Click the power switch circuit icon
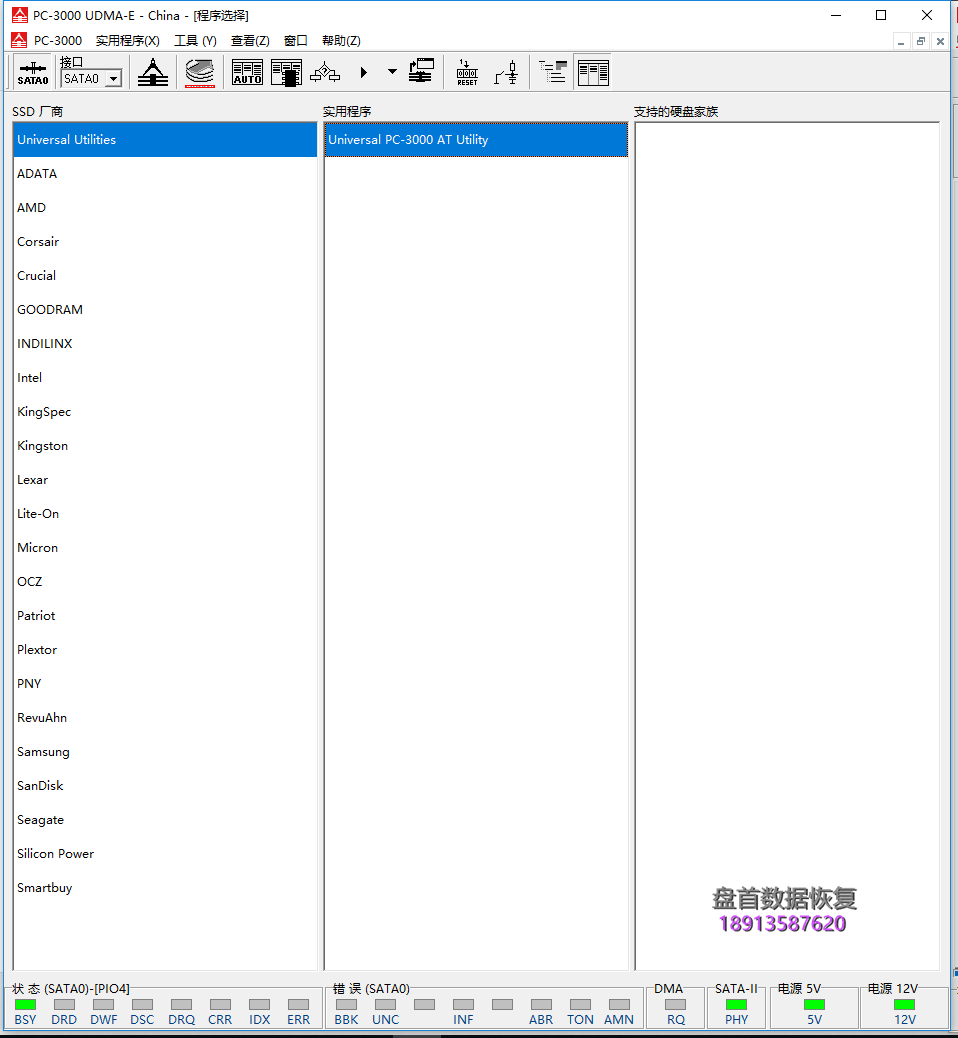Image resolution: width=958 pixels, height=1038 pixels. (506, 72)
